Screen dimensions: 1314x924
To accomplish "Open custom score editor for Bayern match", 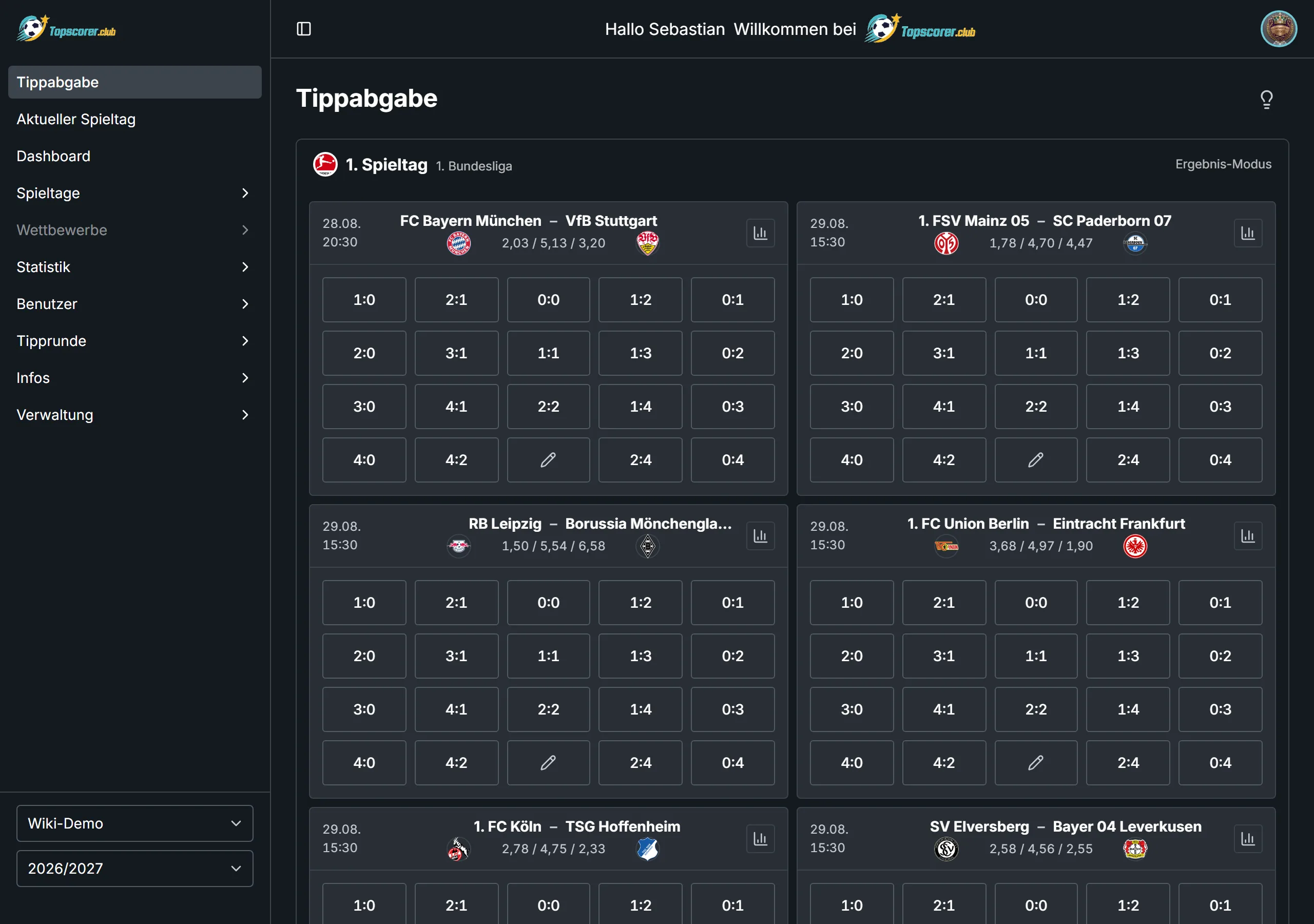I will click(548, 460).
